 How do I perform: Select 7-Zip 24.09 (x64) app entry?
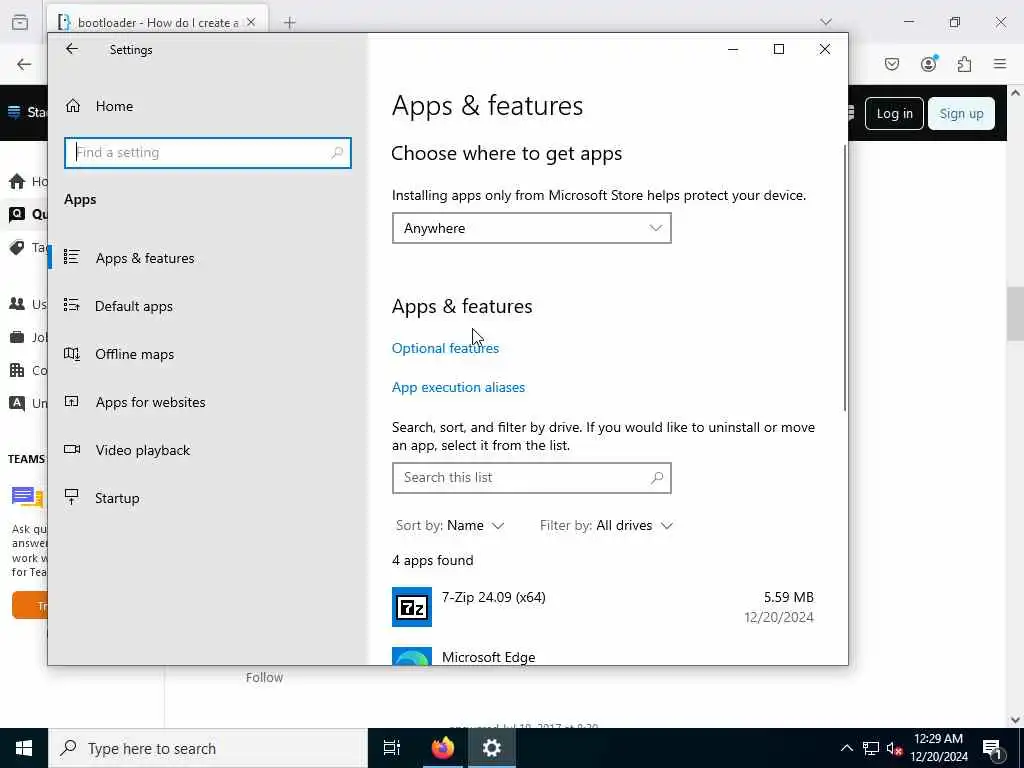click(x=603, y=607)
